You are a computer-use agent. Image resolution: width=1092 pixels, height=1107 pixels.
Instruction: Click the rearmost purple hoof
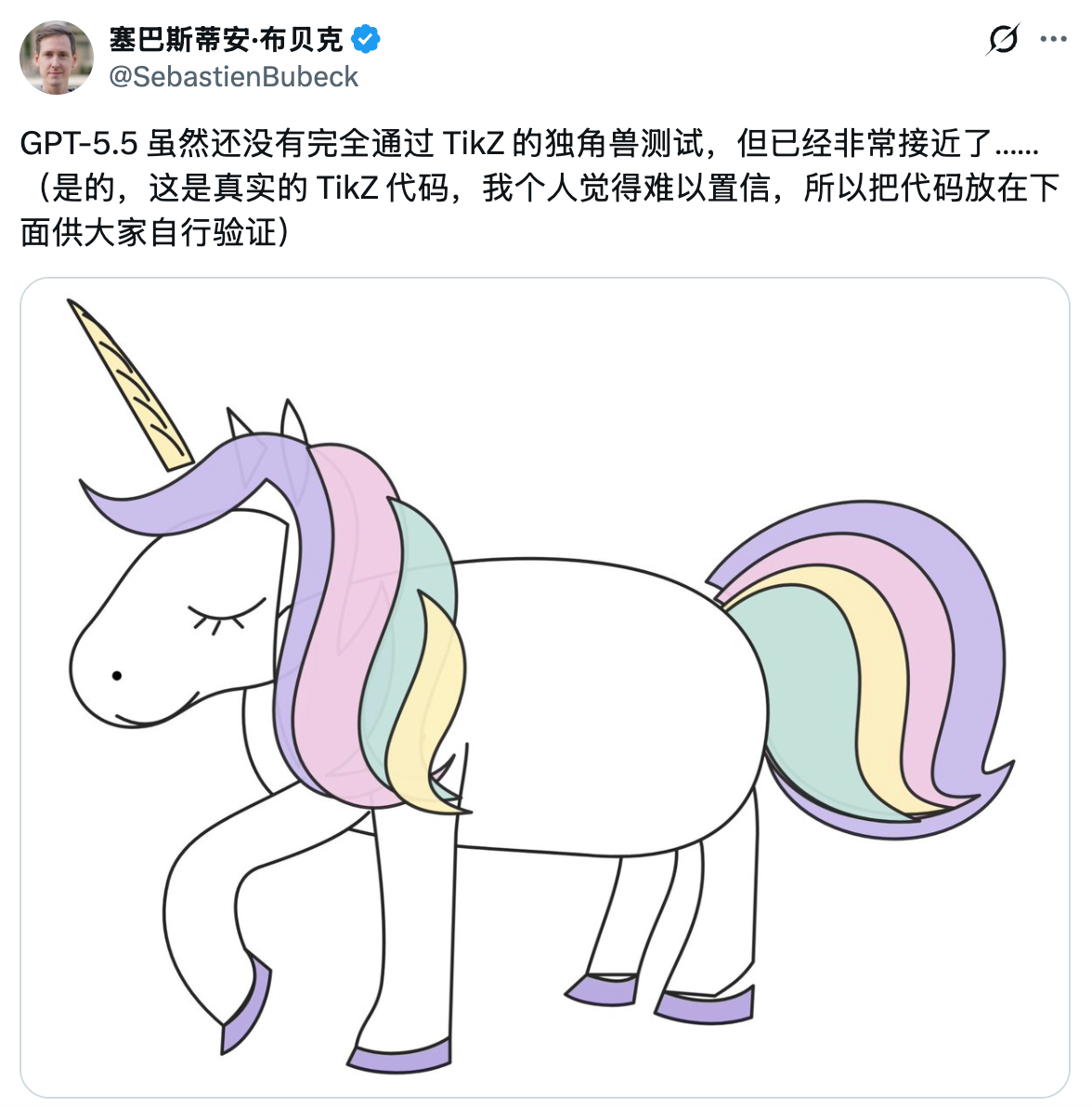pyautogui.click(x=706, y=1006)
